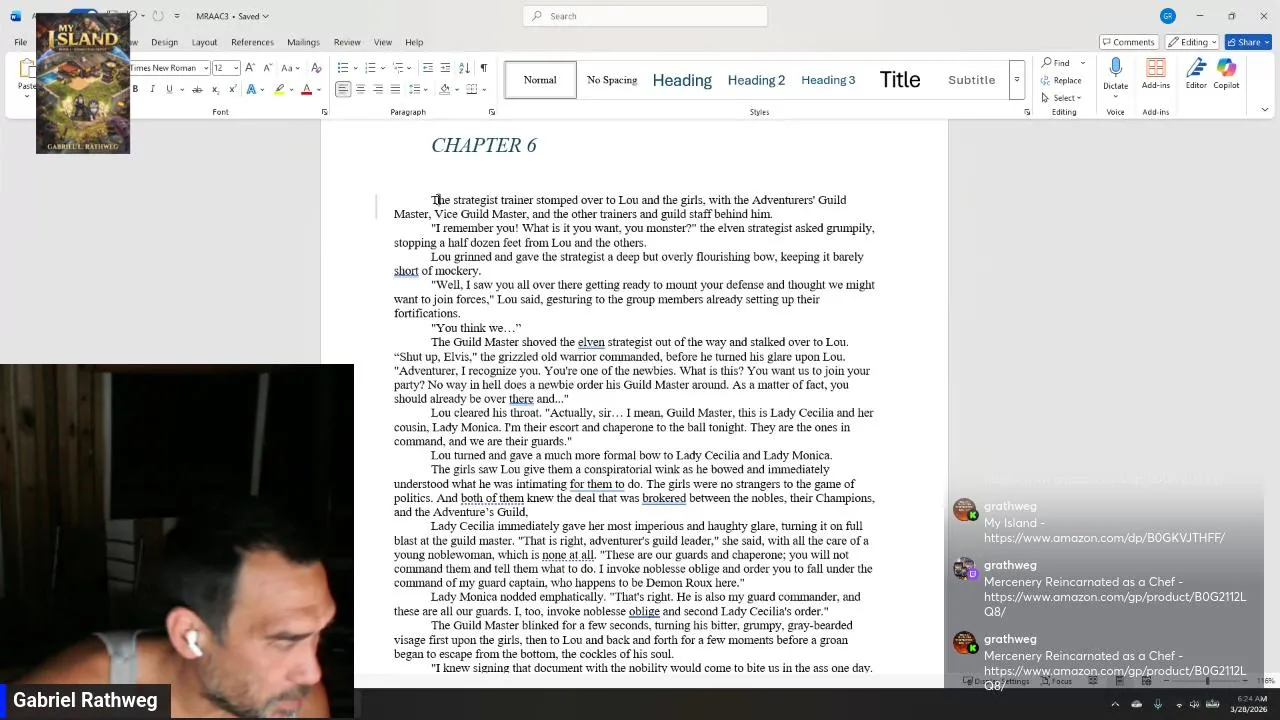Viewport: 1280px width, 720px height.
Task: Switch to Review tab
Action: 347,42
